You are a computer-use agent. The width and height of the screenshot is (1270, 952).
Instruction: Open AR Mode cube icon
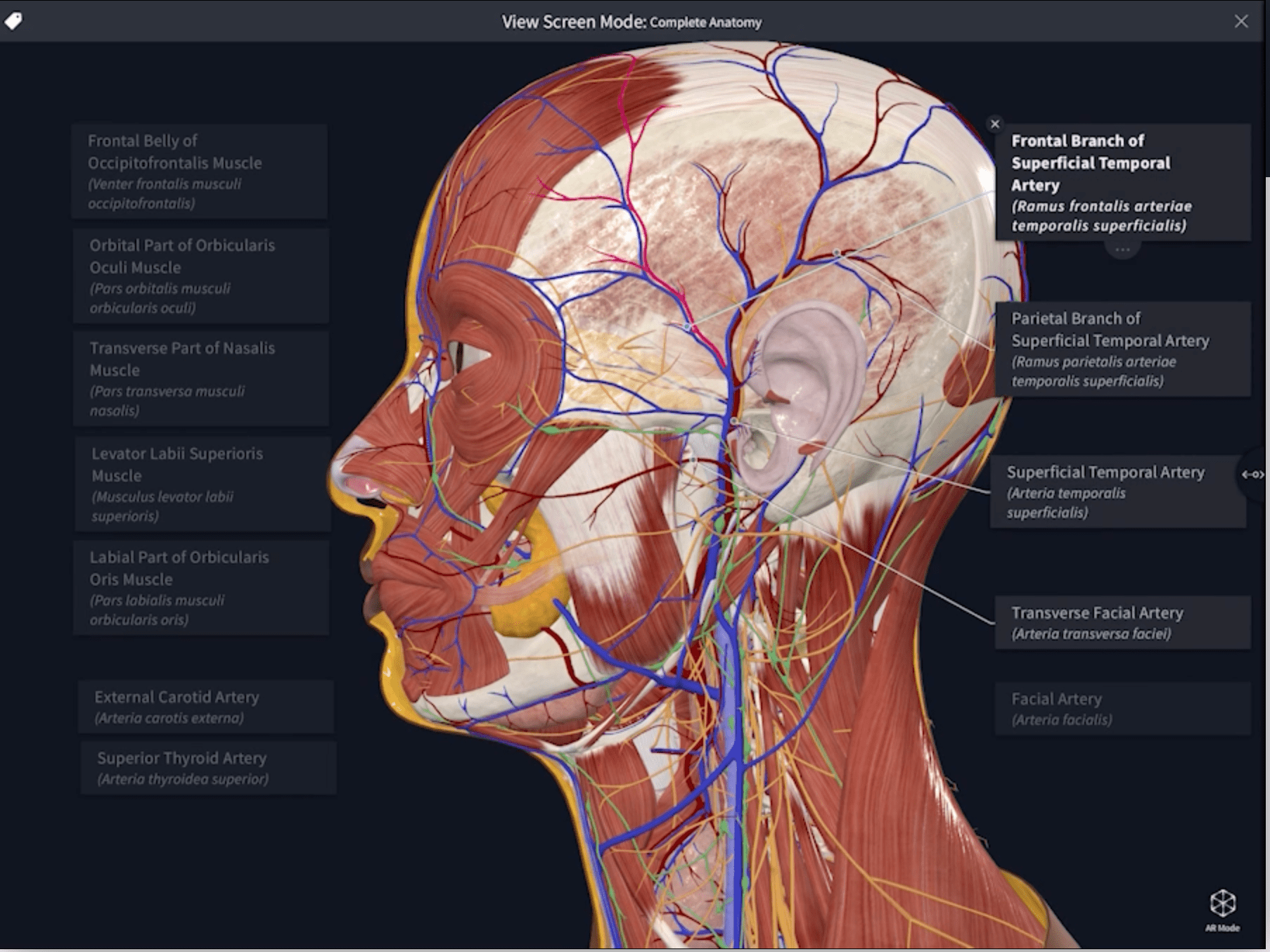click(x=1222, y=909)
